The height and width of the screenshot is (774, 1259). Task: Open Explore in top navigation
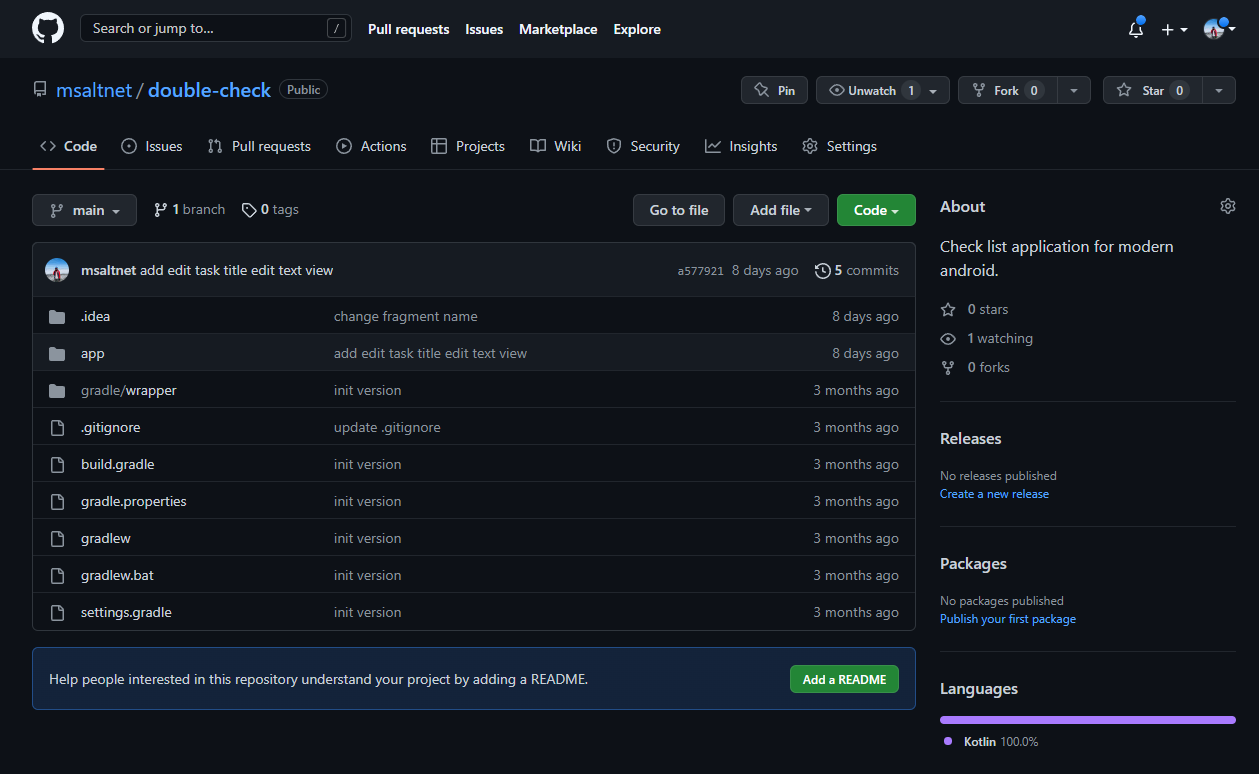(x=637, y=29)
